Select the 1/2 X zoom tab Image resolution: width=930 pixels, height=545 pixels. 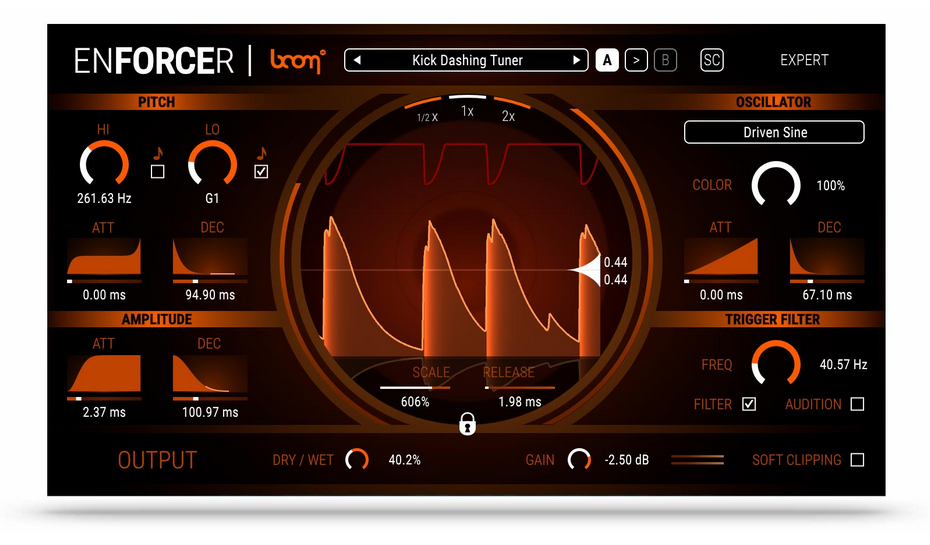427,117
